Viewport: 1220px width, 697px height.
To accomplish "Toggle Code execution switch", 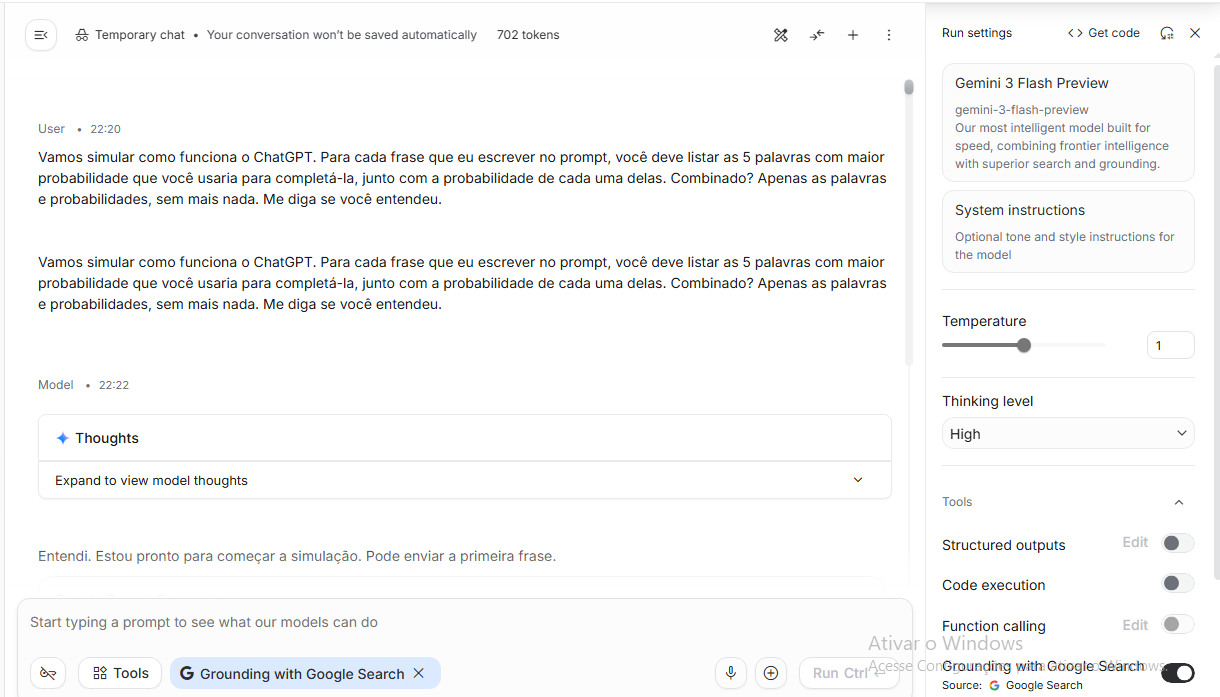I will point(1177,583).
